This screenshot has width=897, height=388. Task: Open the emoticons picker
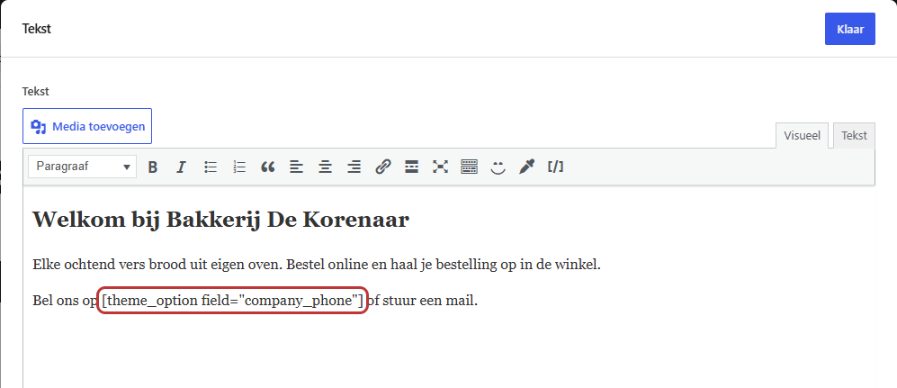(498, 167)
